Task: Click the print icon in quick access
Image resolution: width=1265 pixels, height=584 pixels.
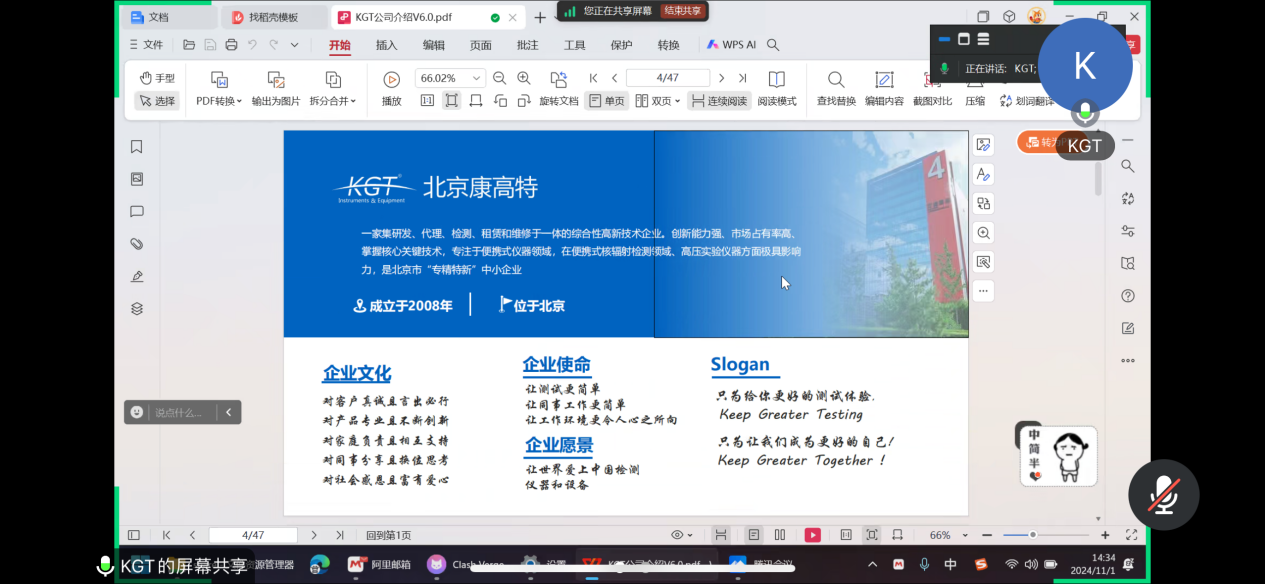Action: click(231, 45)
